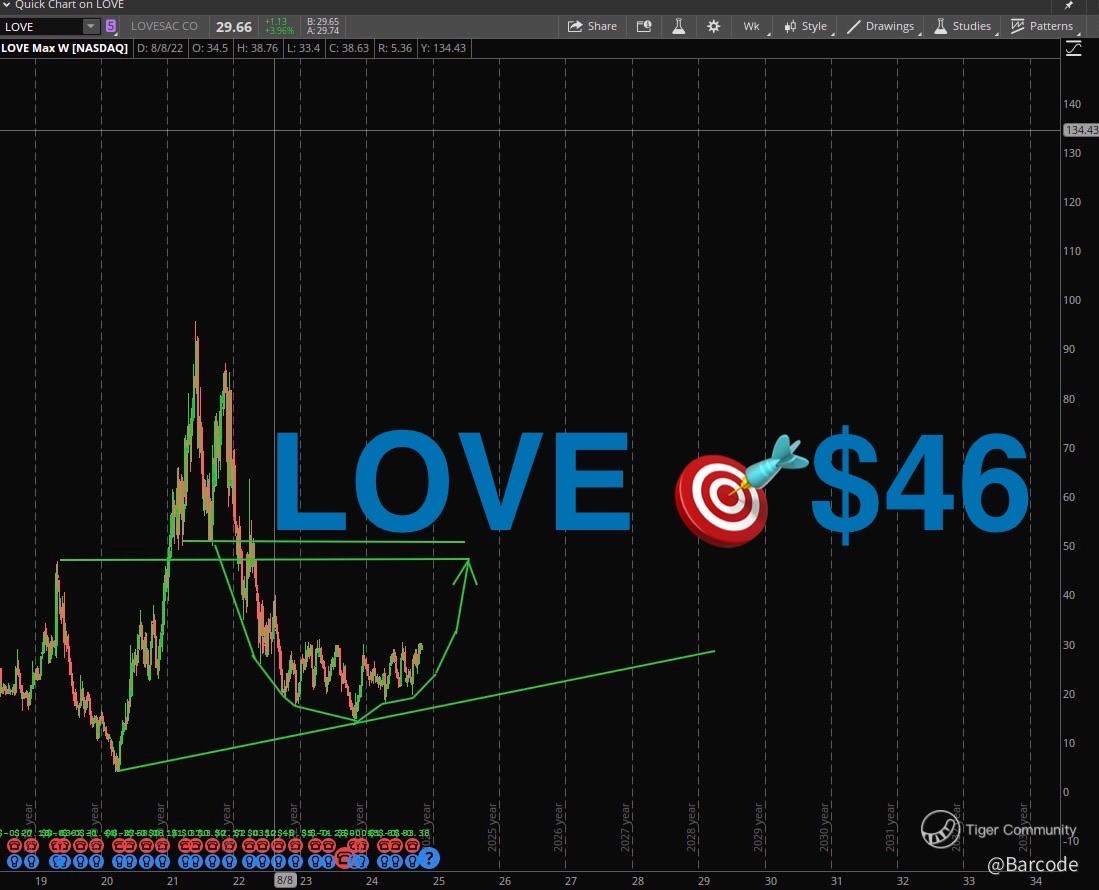Open chart settings gear icon
Viewport: 1099px width, 890px height.
(x=714, y=27)
